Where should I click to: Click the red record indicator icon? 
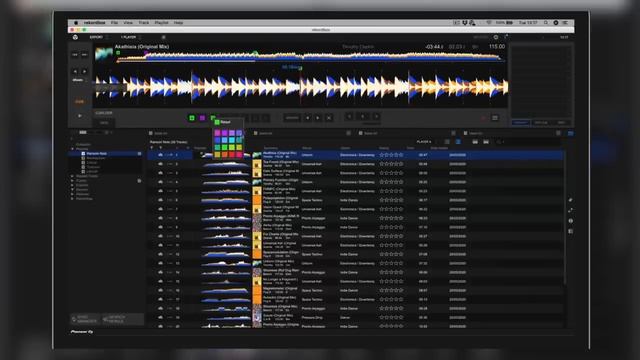(x=483, y=118)
